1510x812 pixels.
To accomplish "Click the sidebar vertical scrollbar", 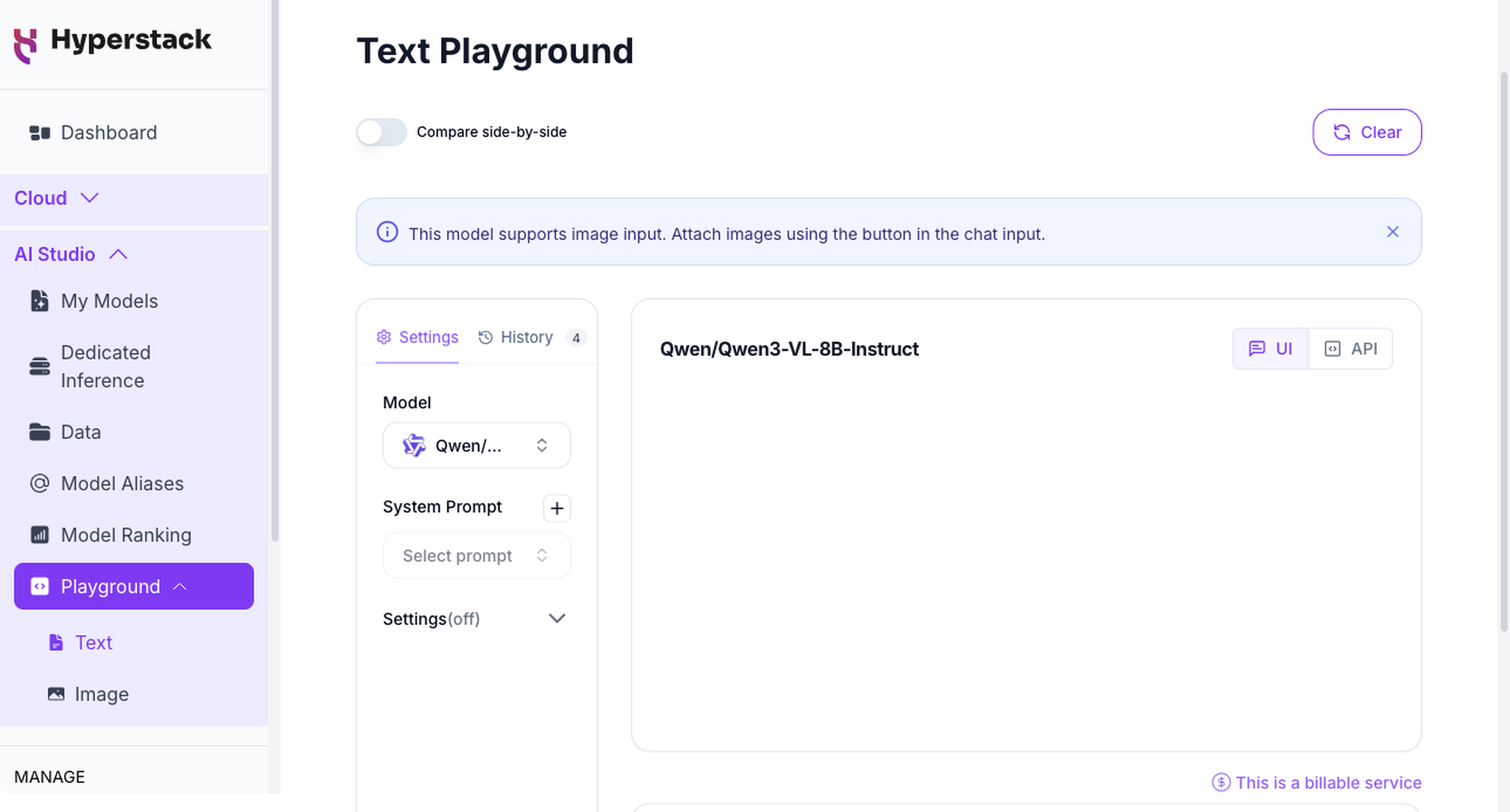I will pos(274,270).
